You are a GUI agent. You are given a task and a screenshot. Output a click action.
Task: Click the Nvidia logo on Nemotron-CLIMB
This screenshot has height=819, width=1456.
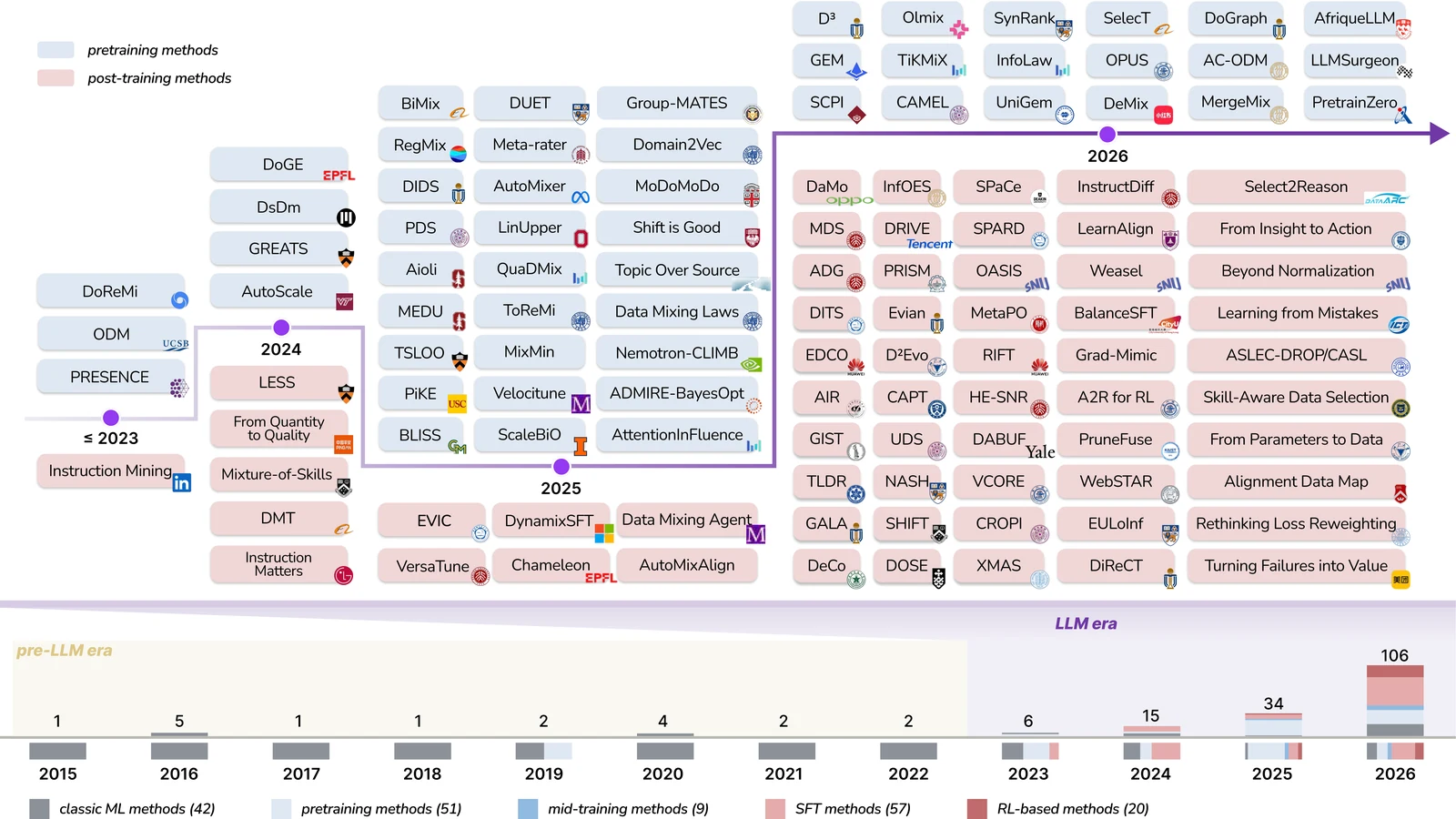[752, 365]
